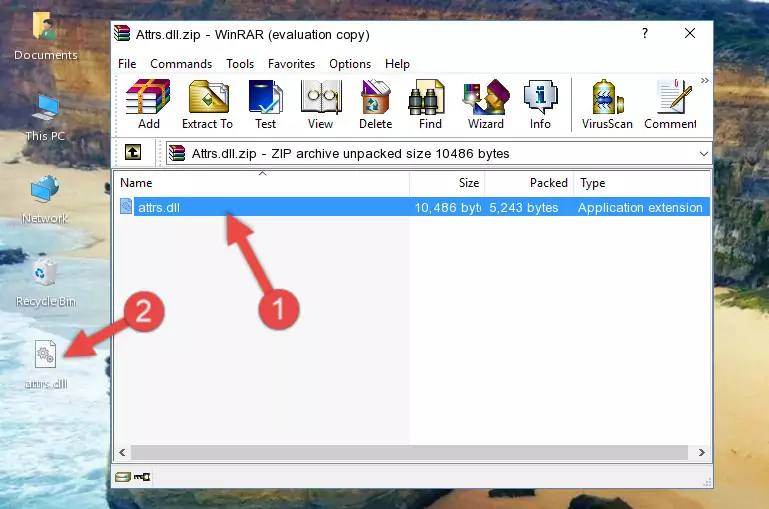Viewport: 769px width, 509px height.
Task: Open the View file tool
Action: tap(321, 104)
